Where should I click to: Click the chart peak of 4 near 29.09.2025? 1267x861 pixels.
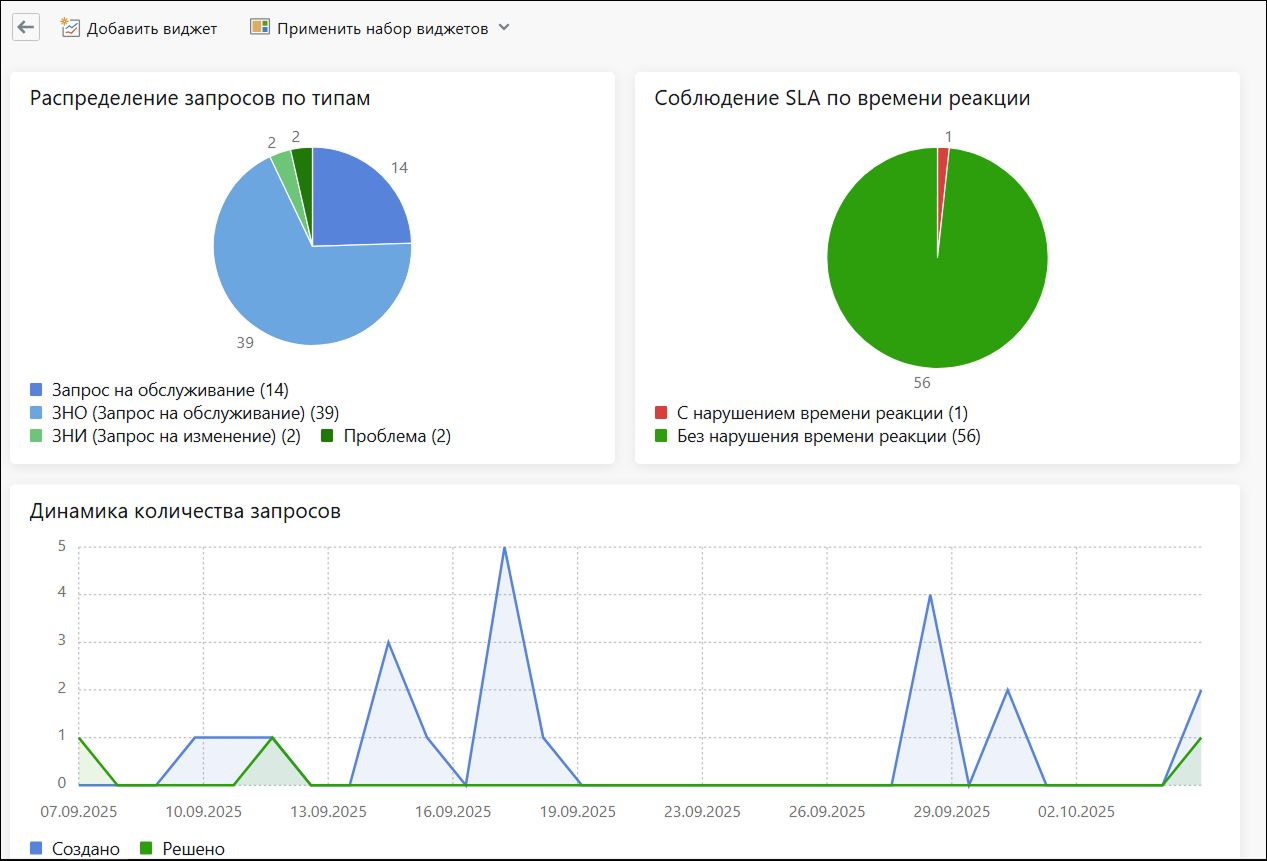pos(930,595)
